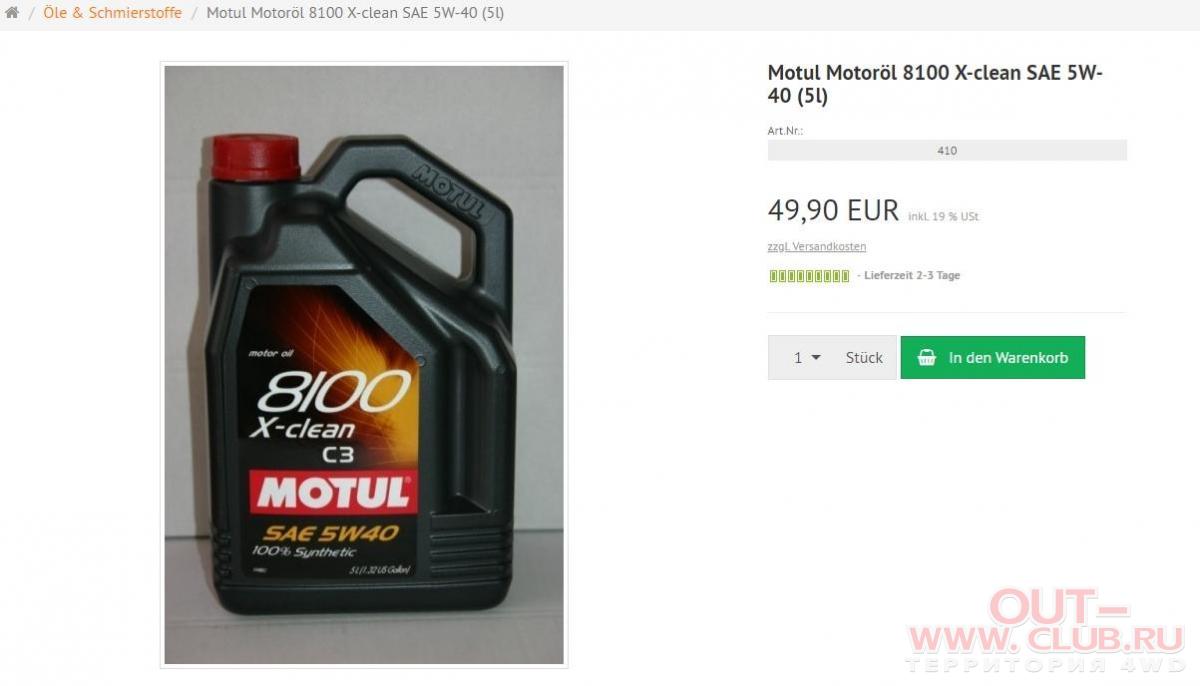1200x686 pixels.
Task: Enlarge the Motul oil canister photo
Action: [x=364, y=364]
